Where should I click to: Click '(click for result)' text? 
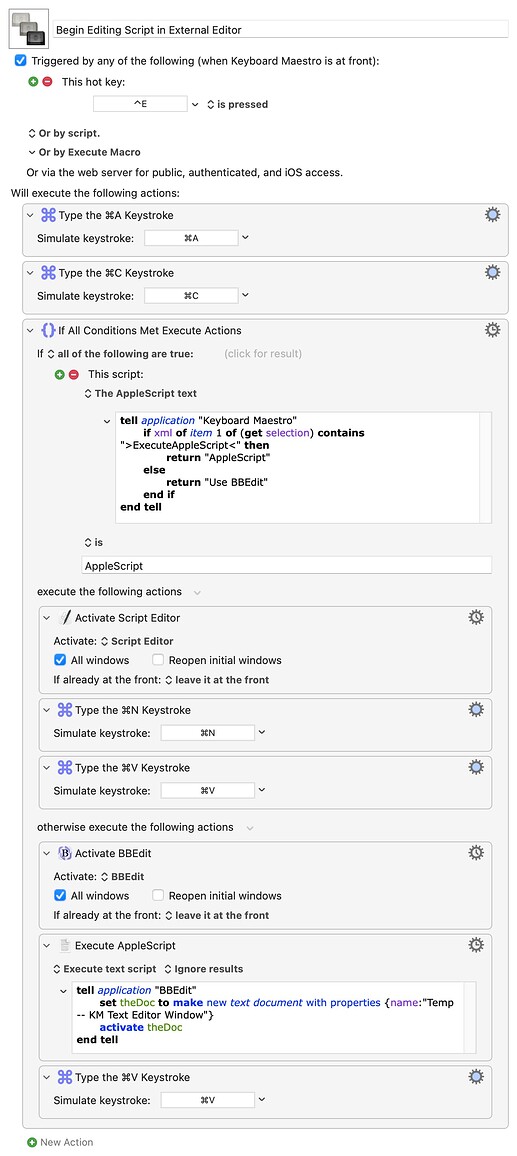pyautogui.click(x=263, y=354)
